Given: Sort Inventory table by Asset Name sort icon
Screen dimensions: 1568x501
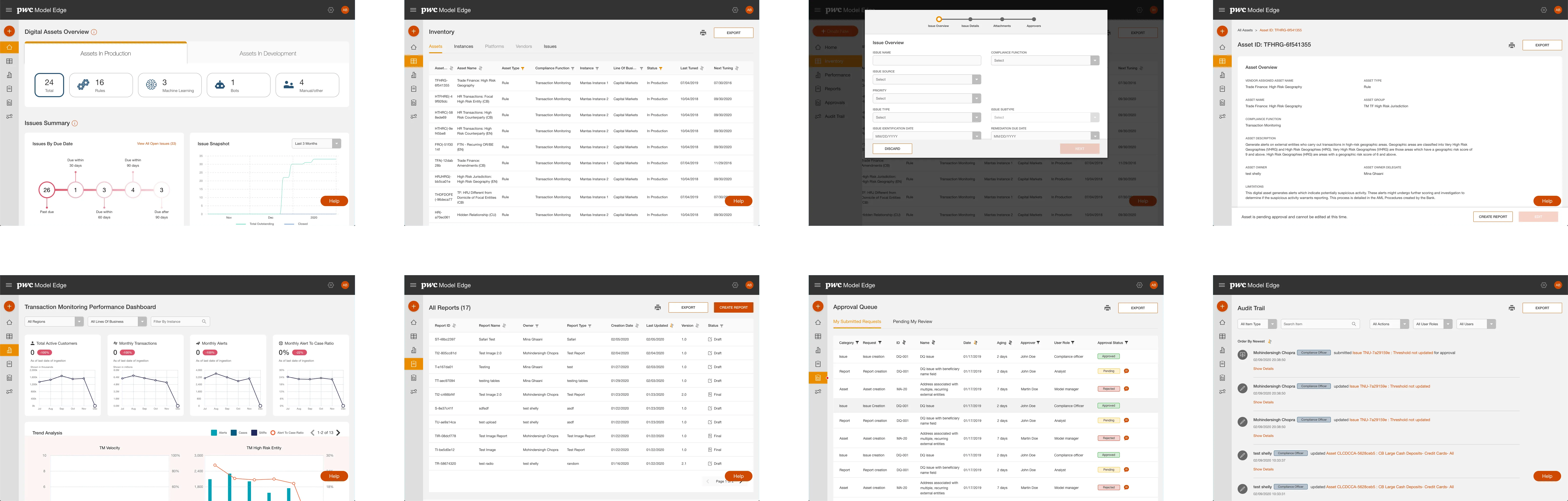Looking at the screenshot, I should pos(481,68).
